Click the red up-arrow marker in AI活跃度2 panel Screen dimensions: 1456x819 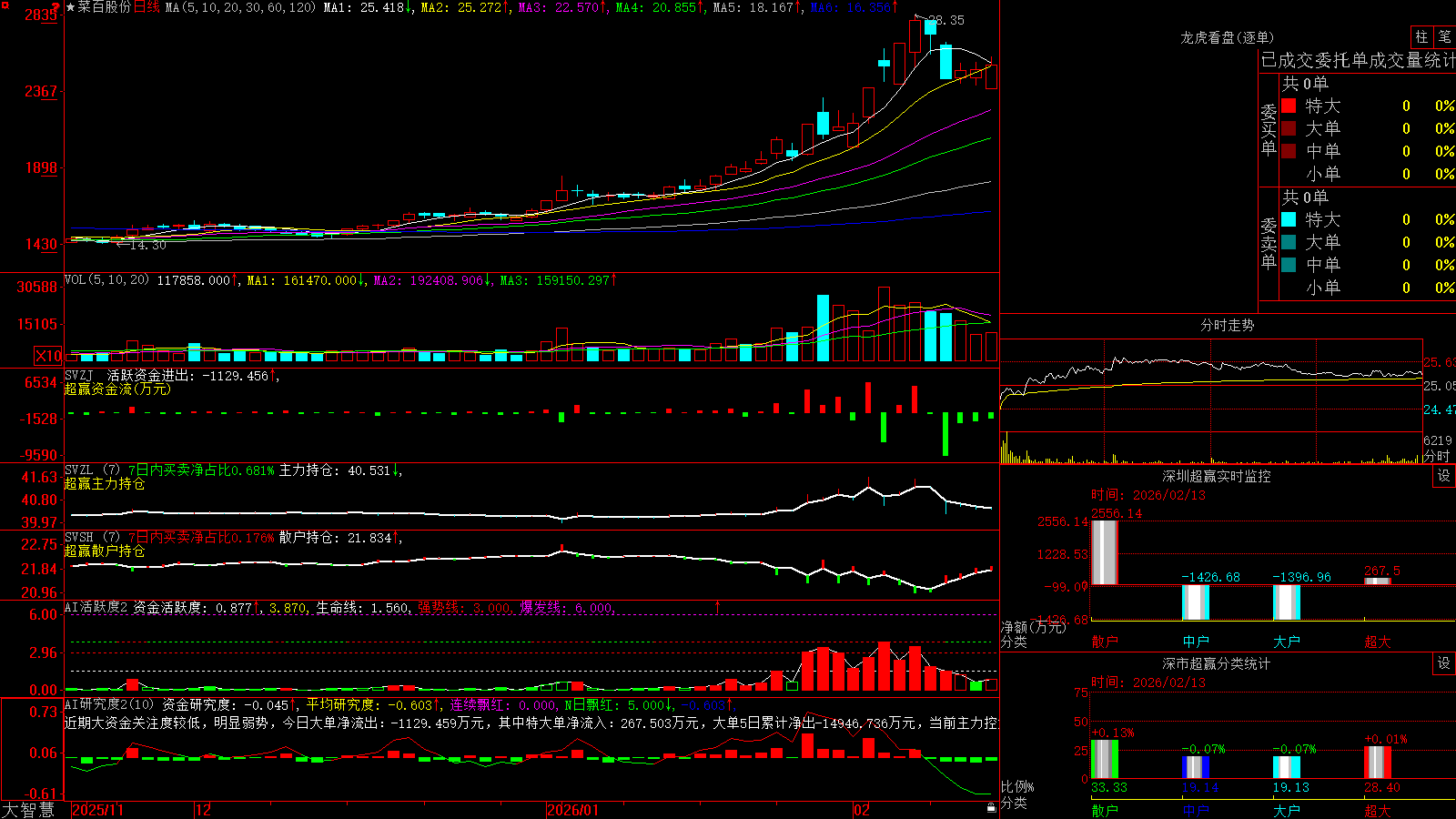(x=717, y=606)
